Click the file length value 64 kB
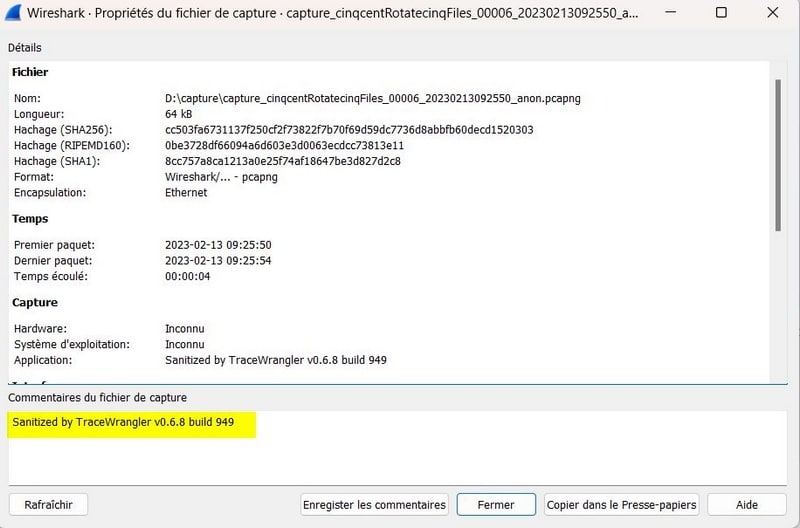 (179, 114)
